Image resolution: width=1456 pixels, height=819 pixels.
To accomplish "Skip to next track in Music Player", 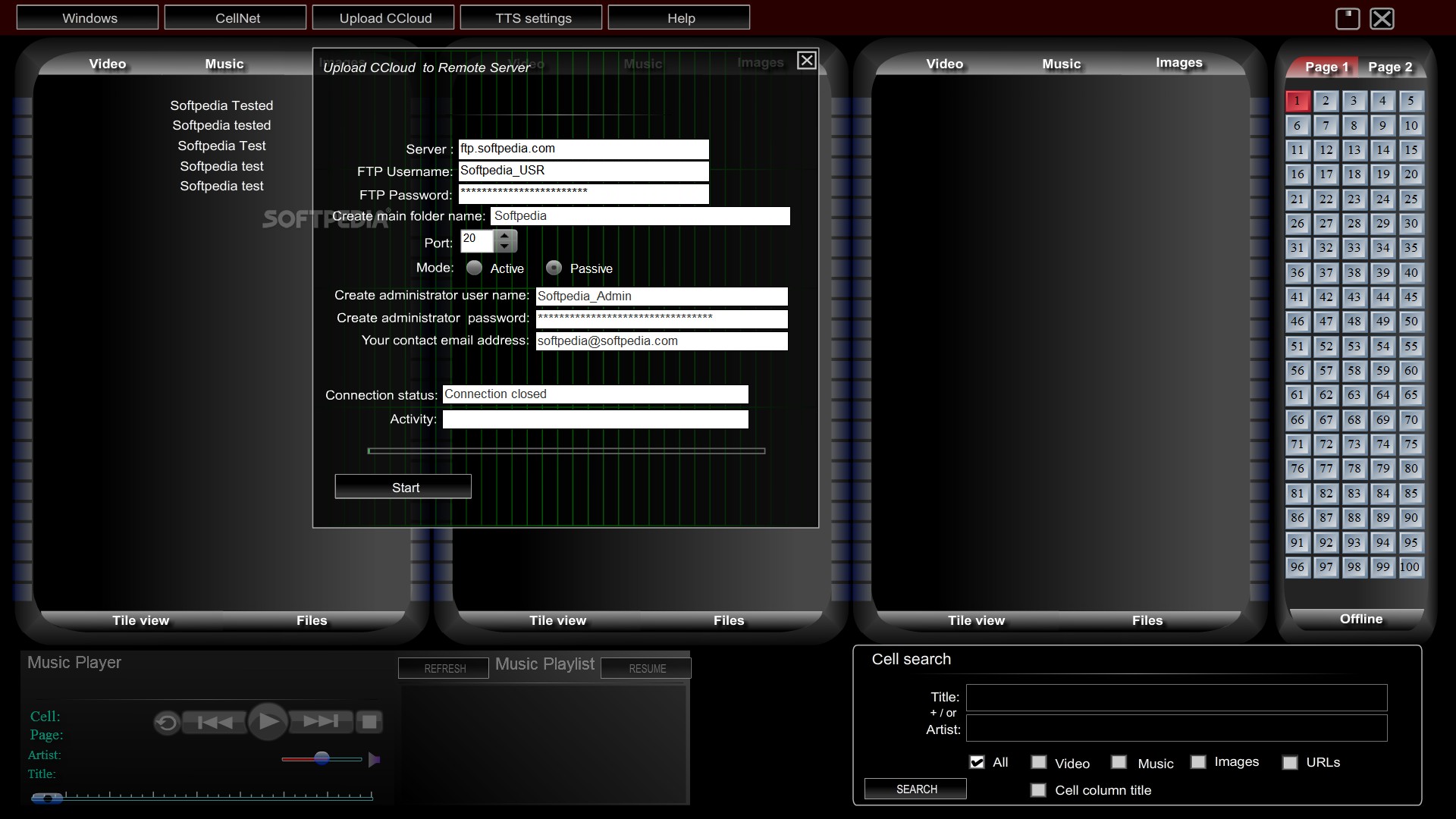I will 321,721.
